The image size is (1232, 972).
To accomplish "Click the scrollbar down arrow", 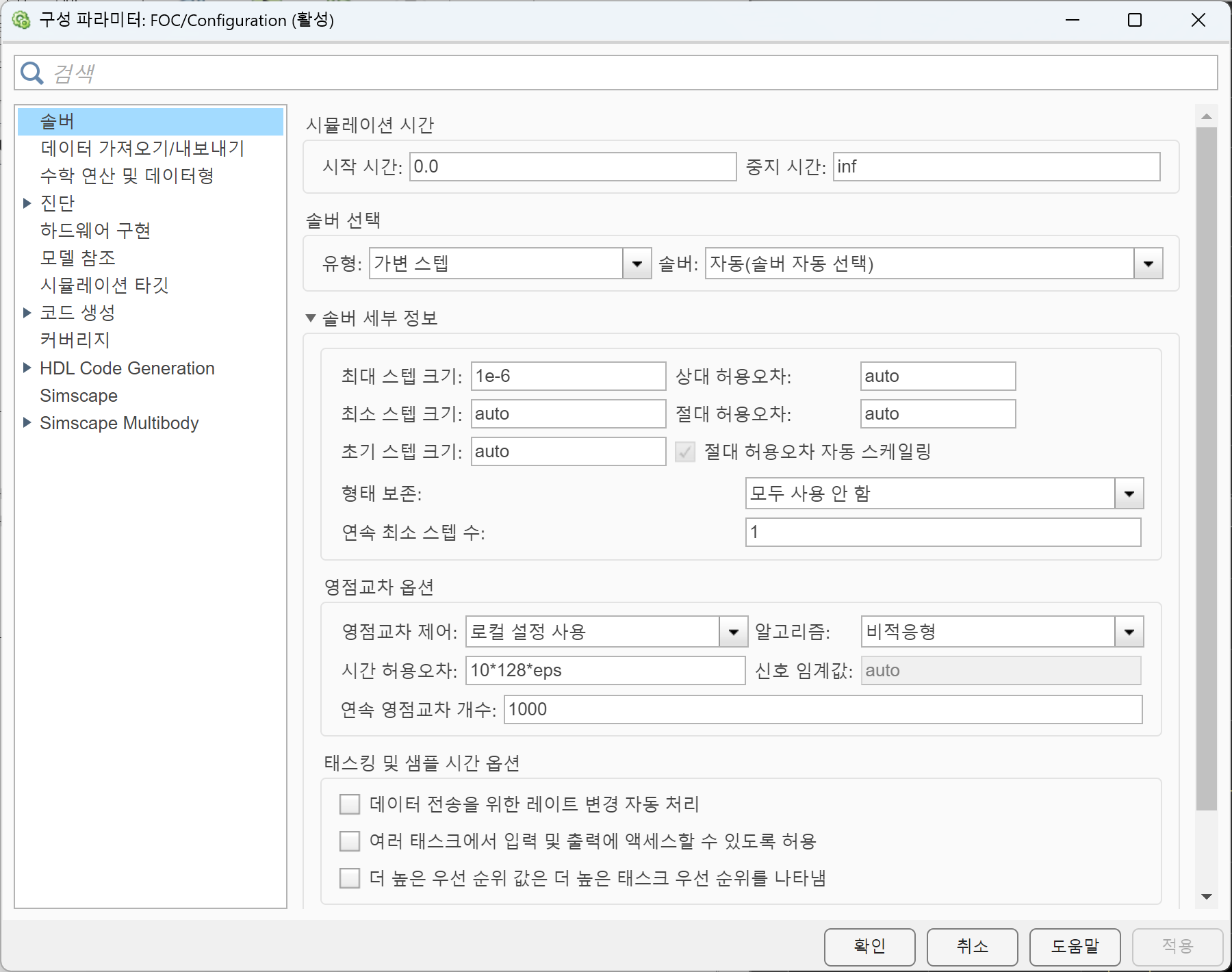I will point(1207,897).
